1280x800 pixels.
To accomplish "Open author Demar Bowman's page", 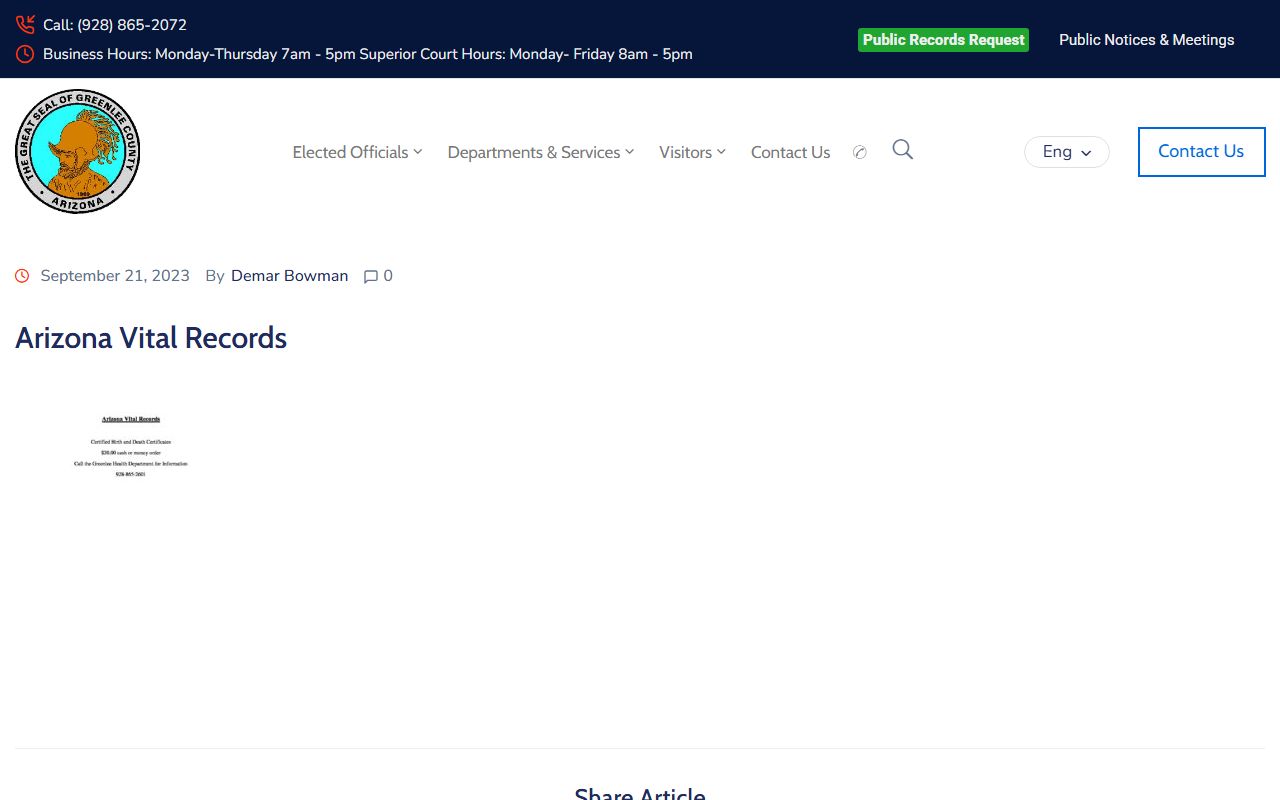I will point(290,276).
